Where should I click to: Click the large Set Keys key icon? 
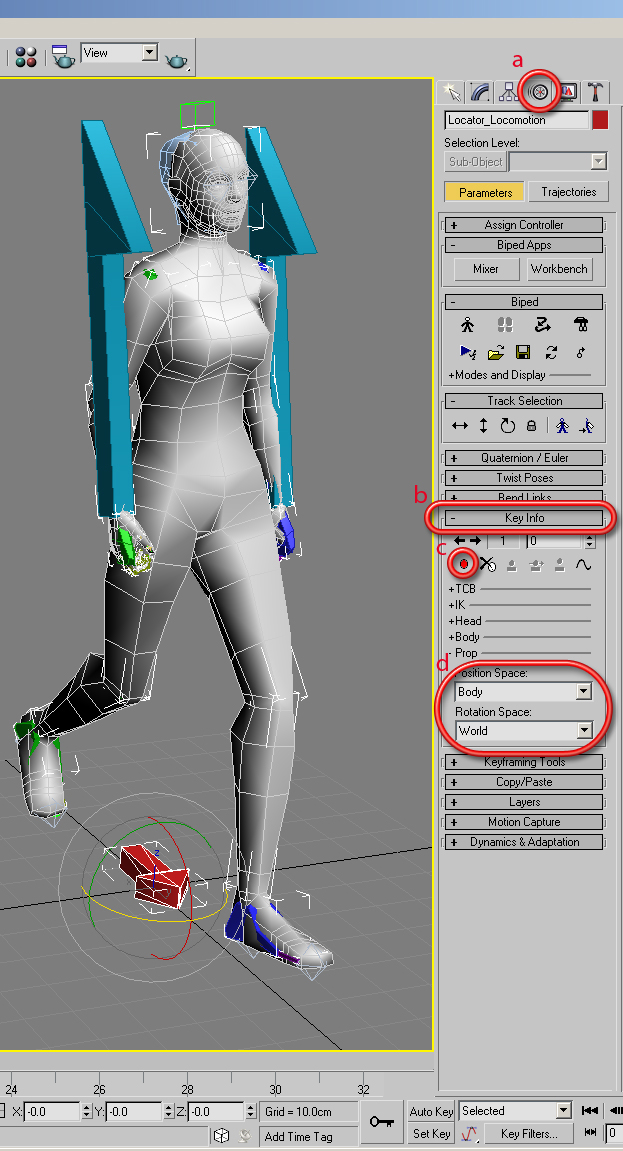coord(382,1122)
